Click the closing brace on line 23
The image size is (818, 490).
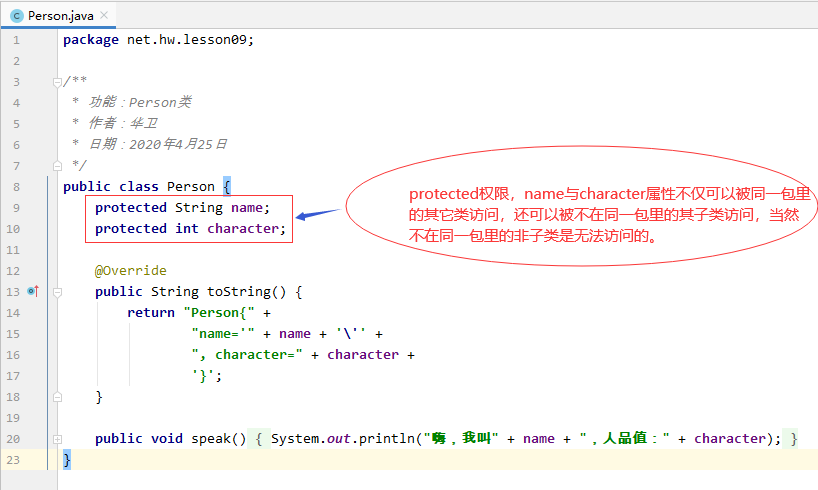67,460
